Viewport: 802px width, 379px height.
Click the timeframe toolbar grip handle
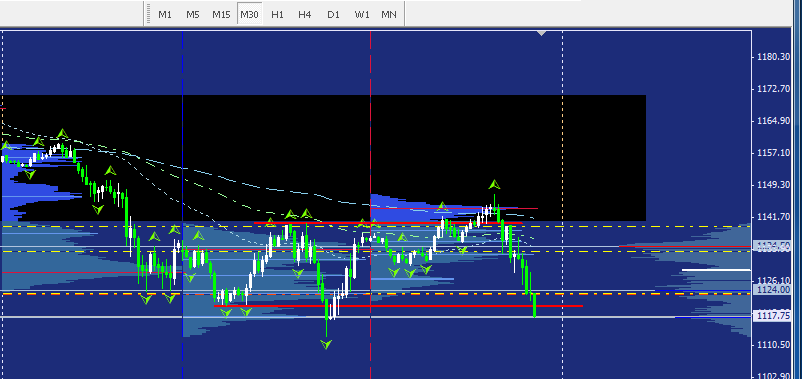click(149, 14)
